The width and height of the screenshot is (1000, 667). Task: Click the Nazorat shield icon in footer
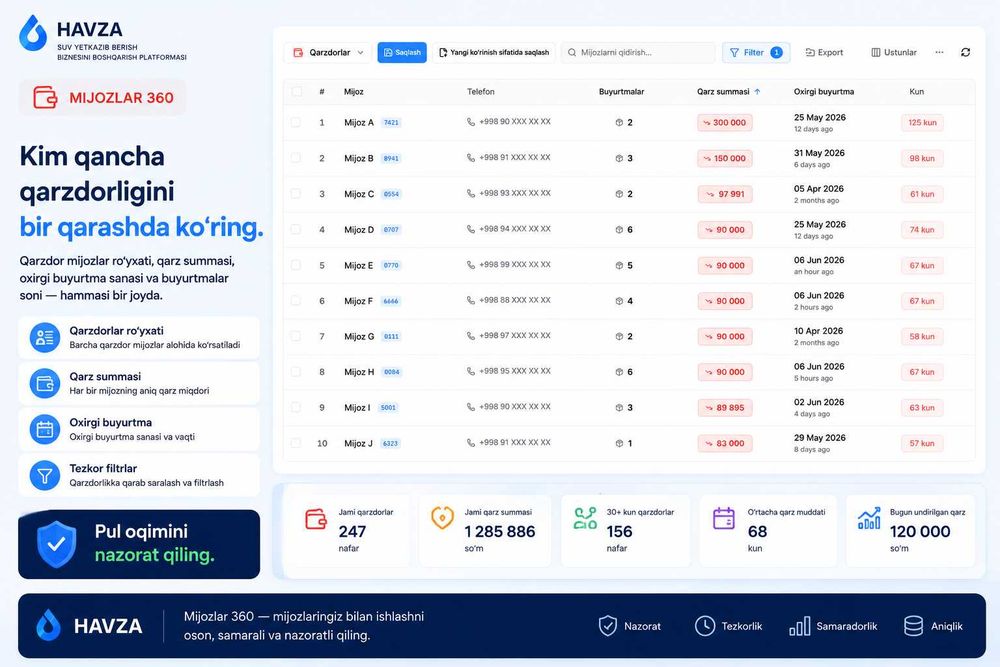[x=607, y=626]
